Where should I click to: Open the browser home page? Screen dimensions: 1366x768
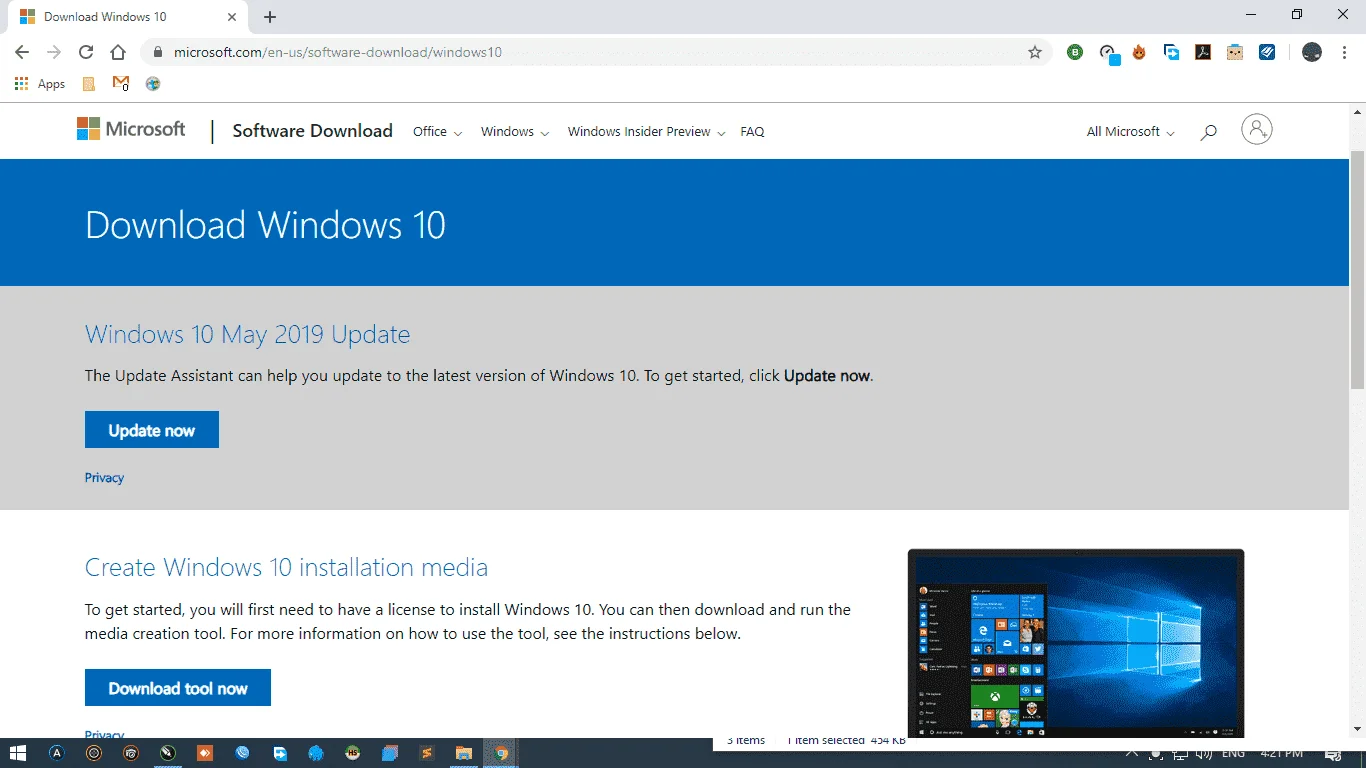coord(118,52)
